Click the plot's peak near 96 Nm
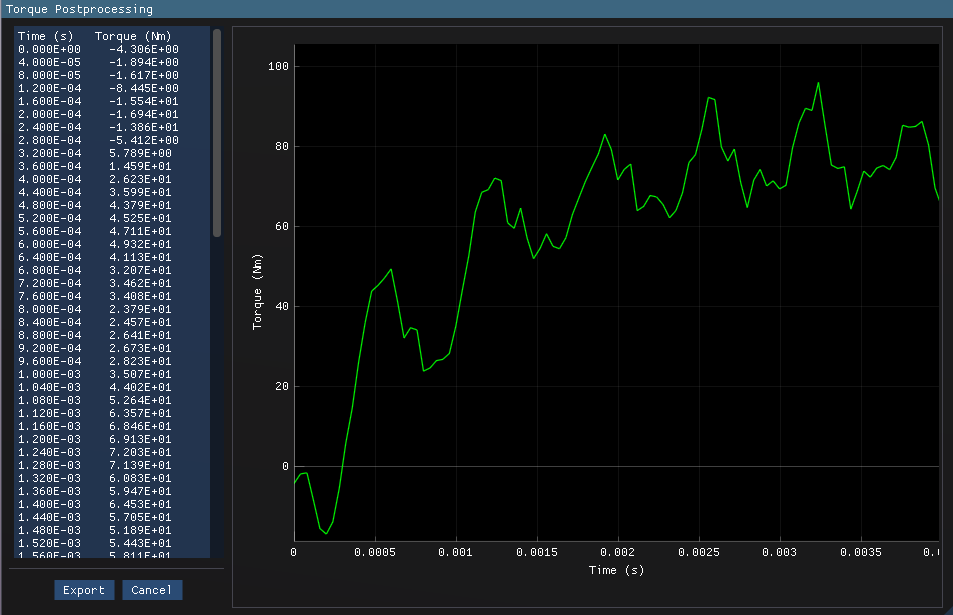This screenshot has width=953, height=615. 820,84
